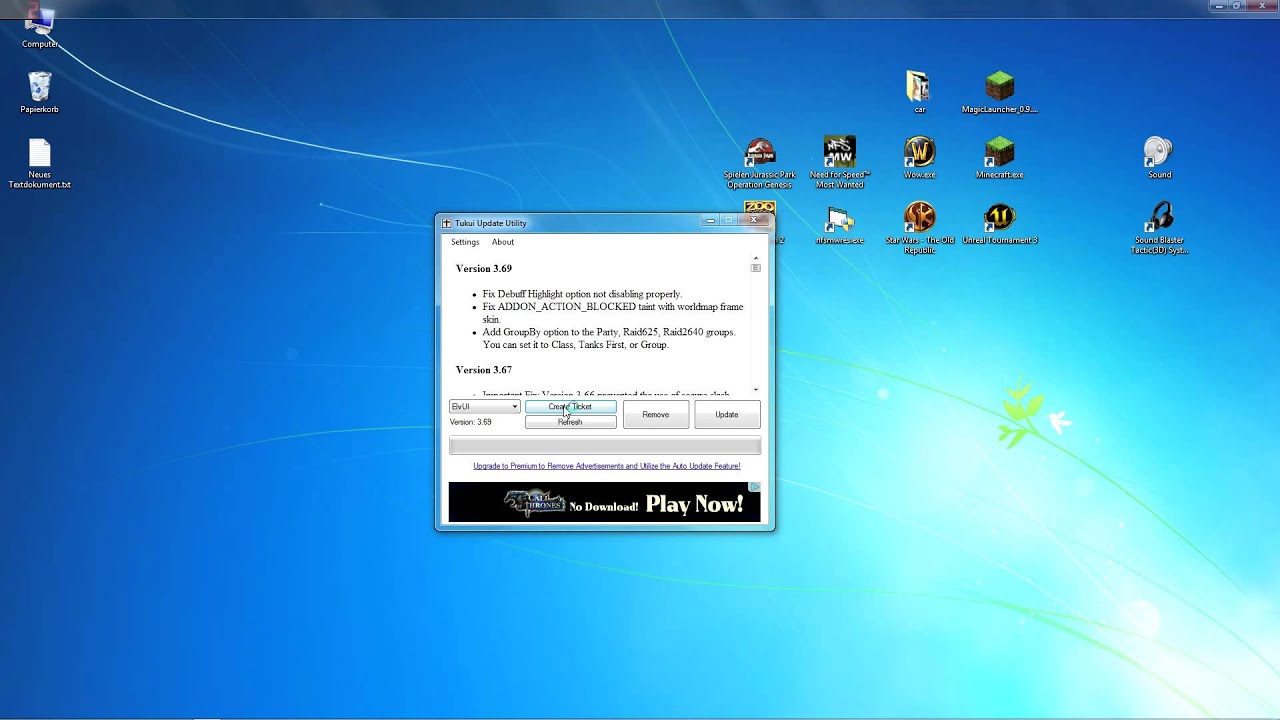Image resolution: width=1280 pixels, height=720 pixels.
Task: Click the Tukui Update Utility title icon
Action: tap(447, 223)
